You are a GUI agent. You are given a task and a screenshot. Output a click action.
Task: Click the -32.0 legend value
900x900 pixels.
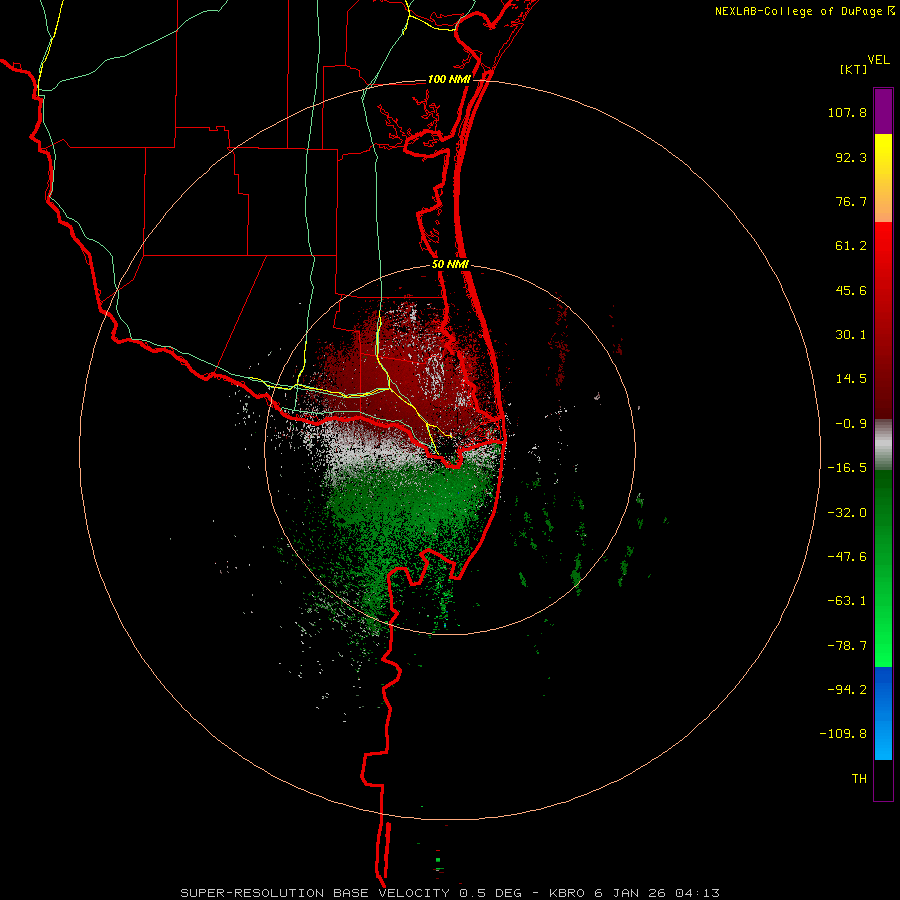click(847, 513)
